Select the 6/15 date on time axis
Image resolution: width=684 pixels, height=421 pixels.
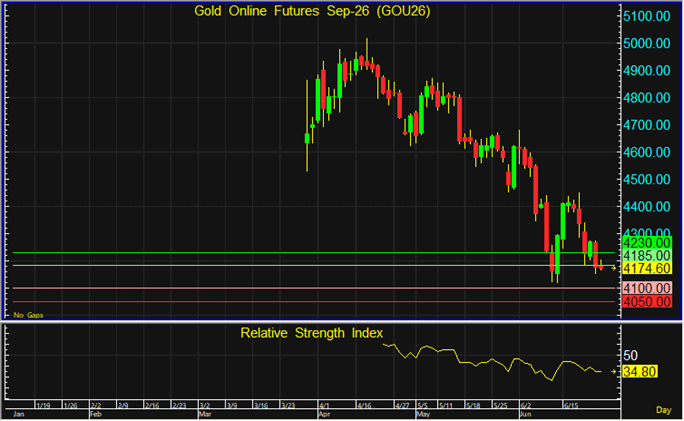pyautogui.click(x=571, y=406)
